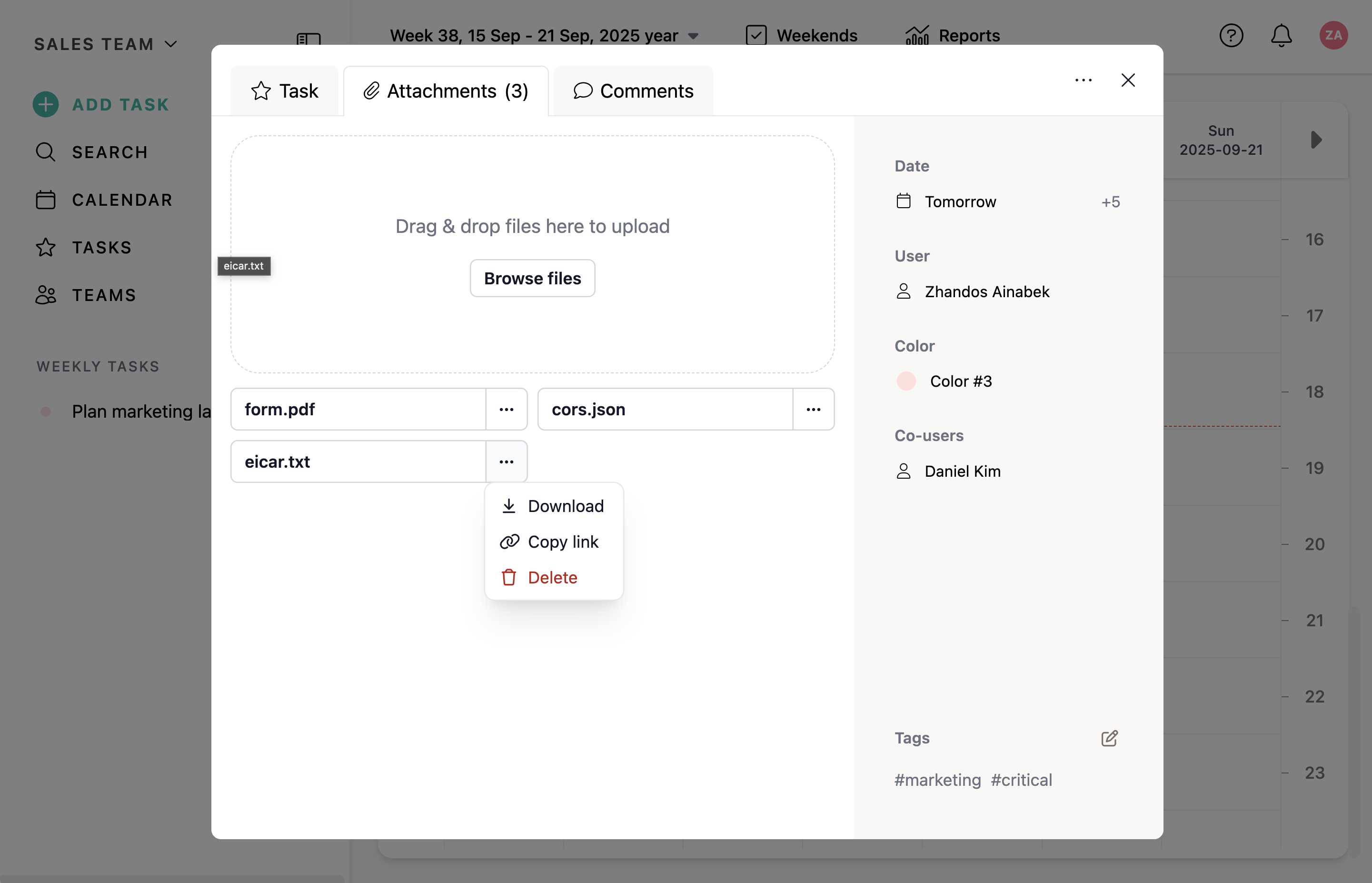Open the task modal's three-dot options menu
1372x883 pixels.
(1083, 80)
